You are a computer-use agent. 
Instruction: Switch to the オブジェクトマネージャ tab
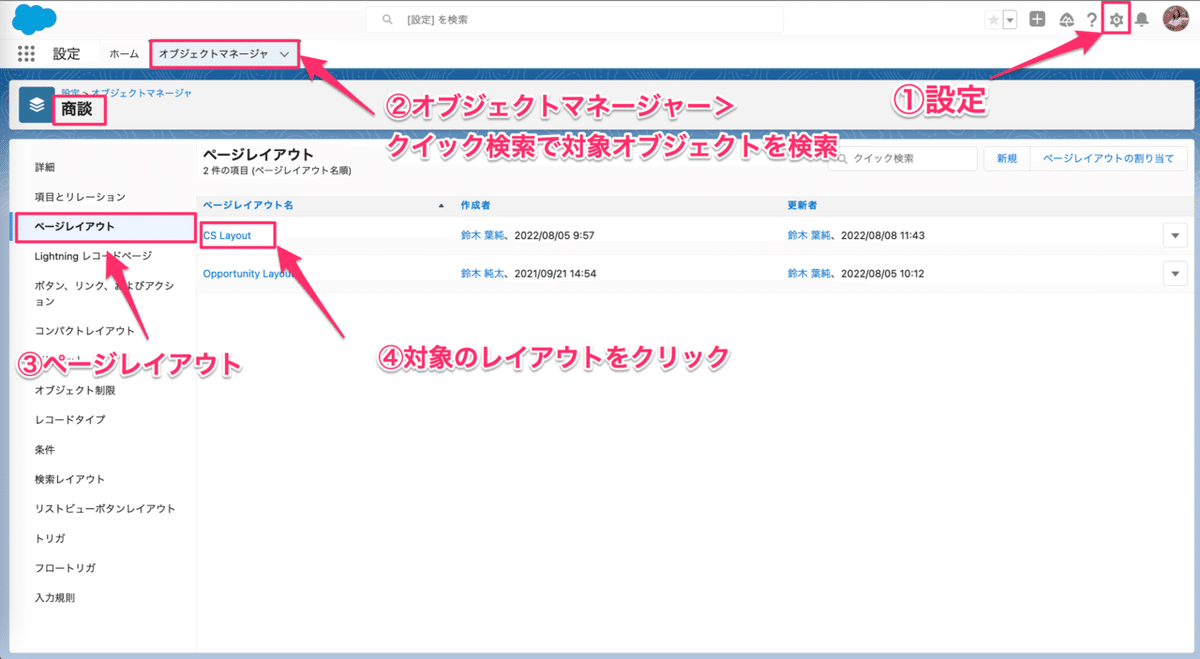[x=213, y=54]
